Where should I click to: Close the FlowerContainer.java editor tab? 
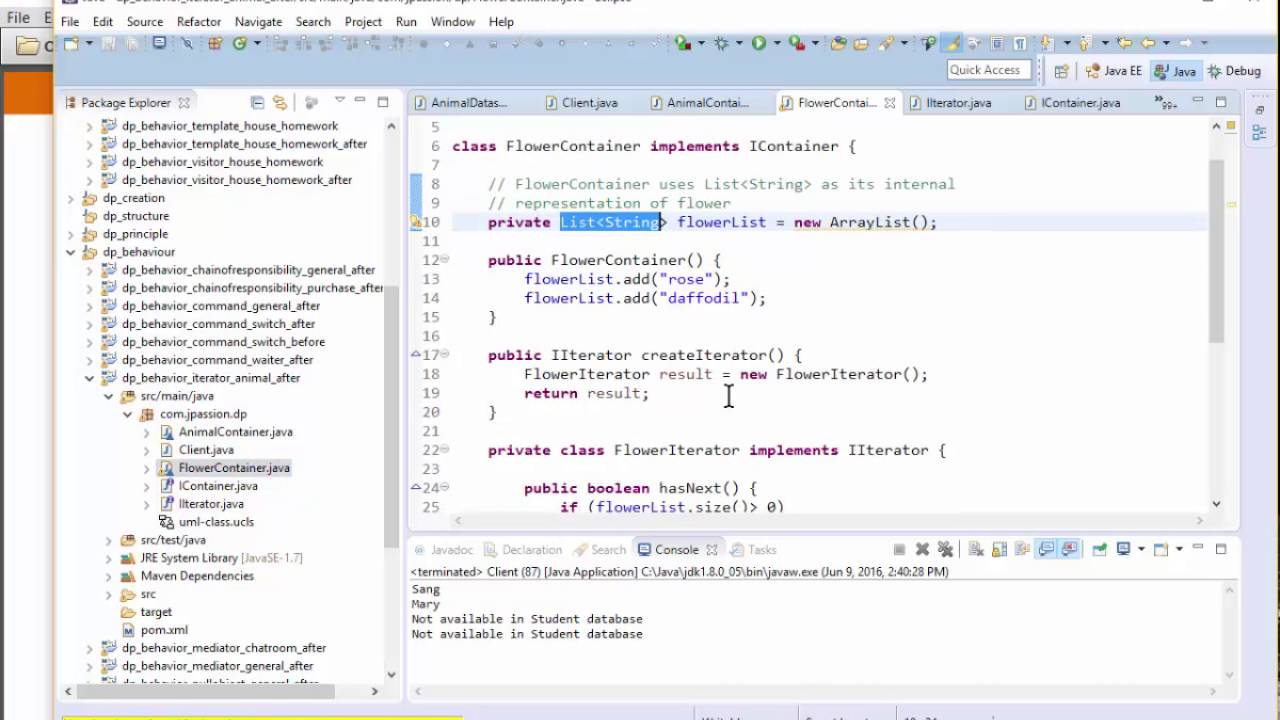[x=889, y=103]
